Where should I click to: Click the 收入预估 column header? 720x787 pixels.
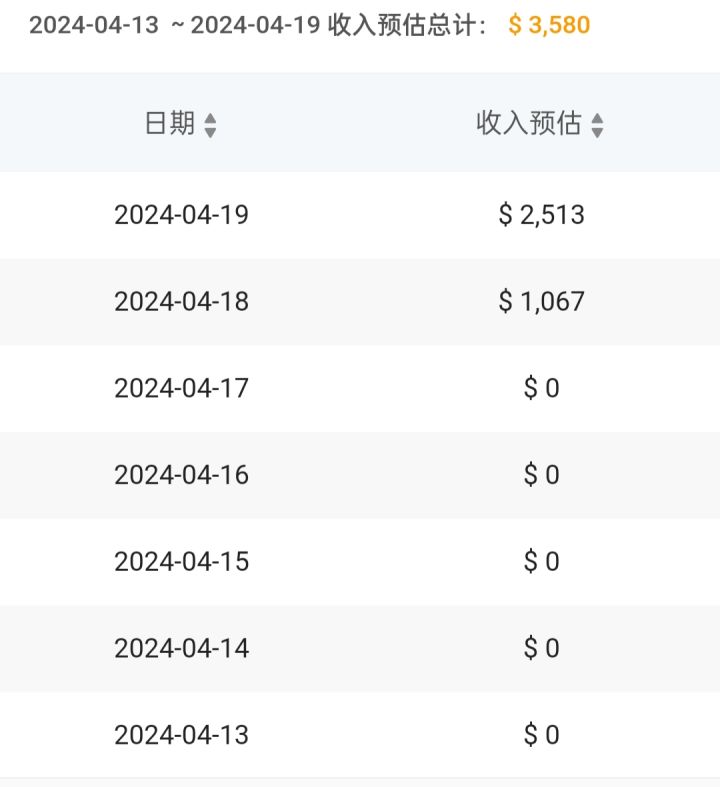(x=529, y=123)
